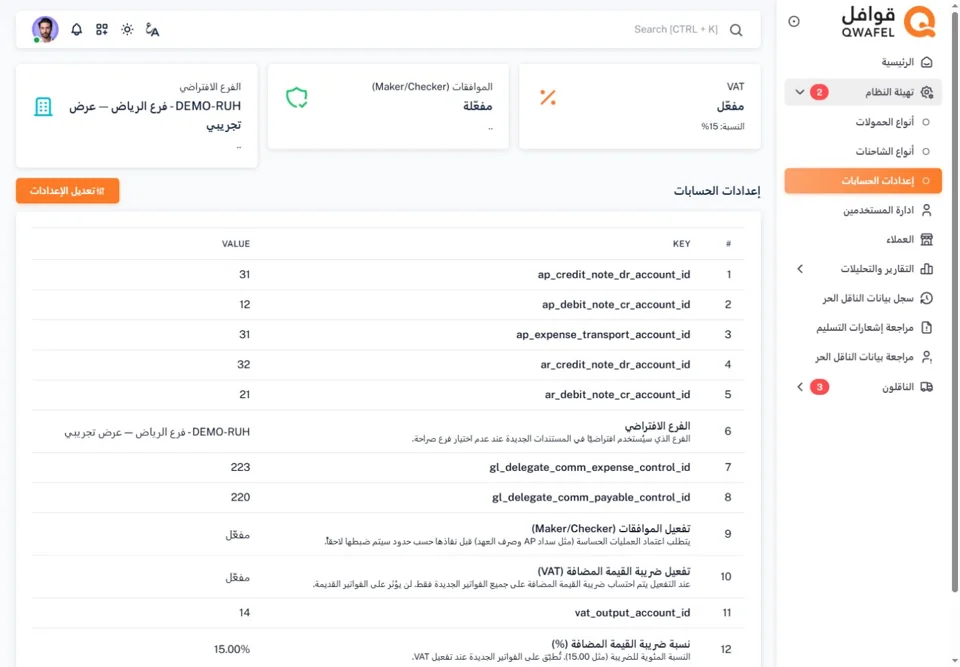
Task: Toggle sidebar pin circle icon
Action: click(793, 21)
